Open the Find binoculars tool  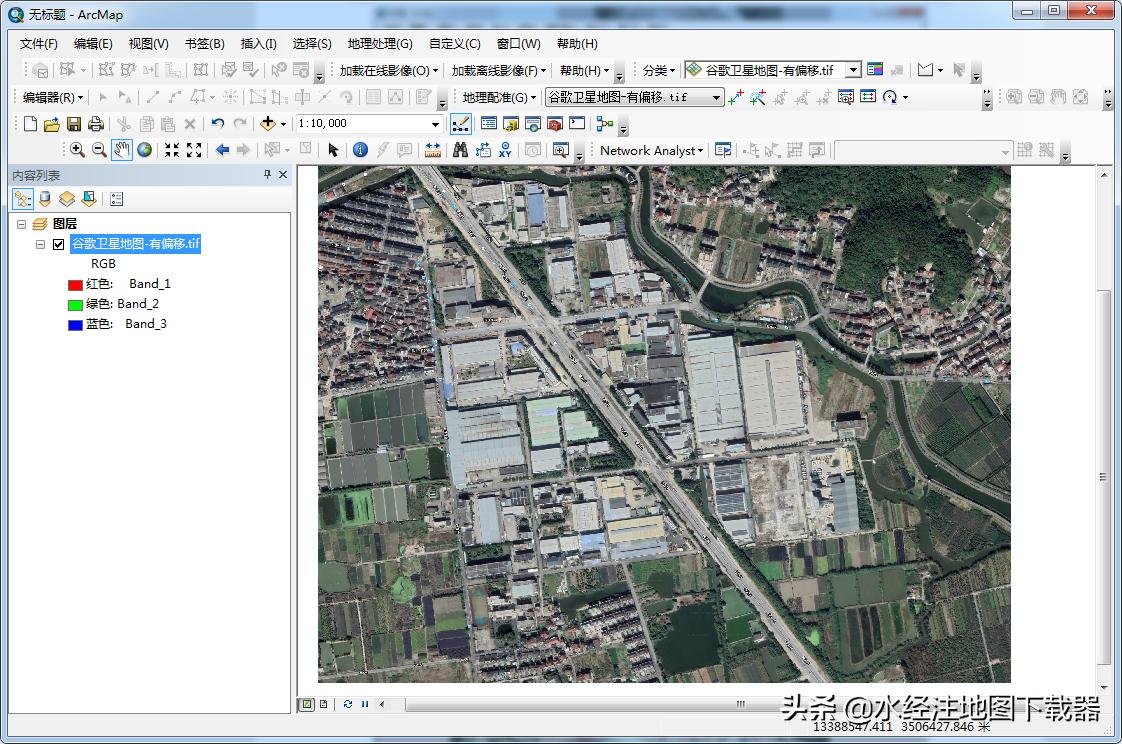point(460,150)
